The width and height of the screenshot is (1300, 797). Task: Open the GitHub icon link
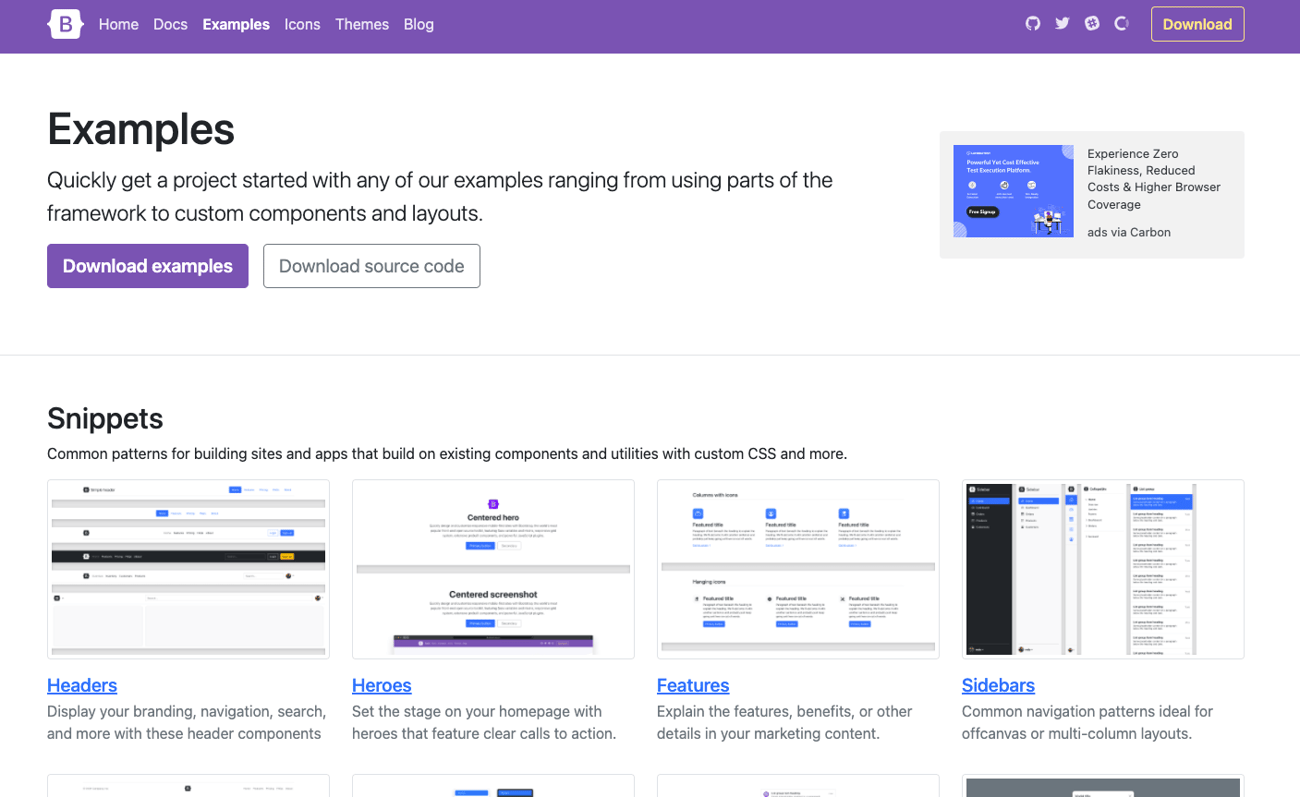click(1033, 23)
